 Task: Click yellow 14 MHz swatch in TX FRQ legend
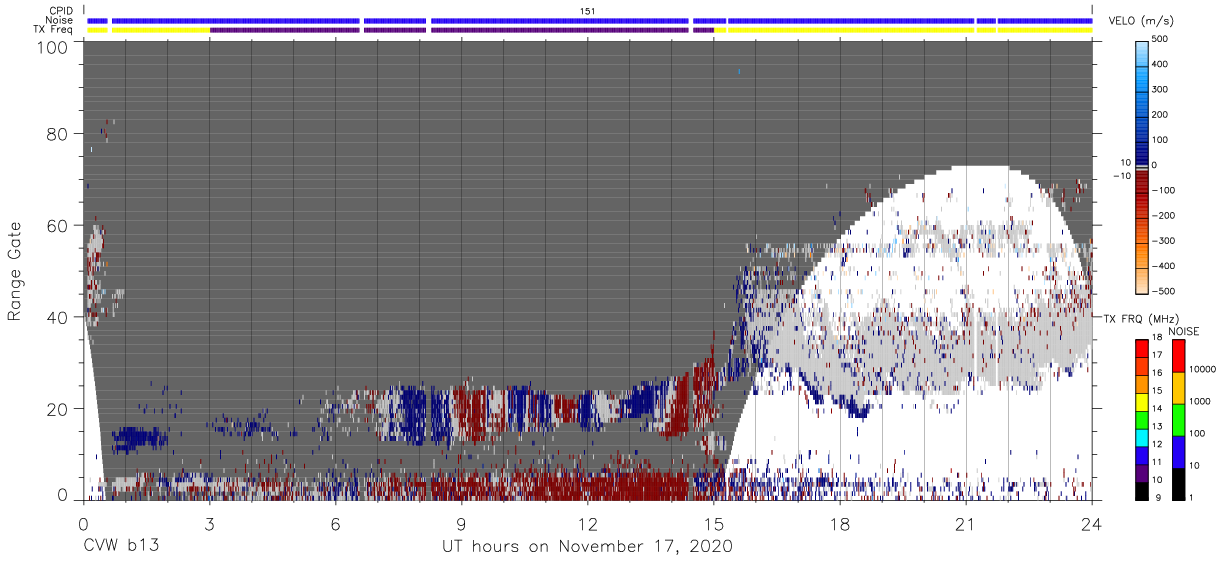tap(1142, 403)
